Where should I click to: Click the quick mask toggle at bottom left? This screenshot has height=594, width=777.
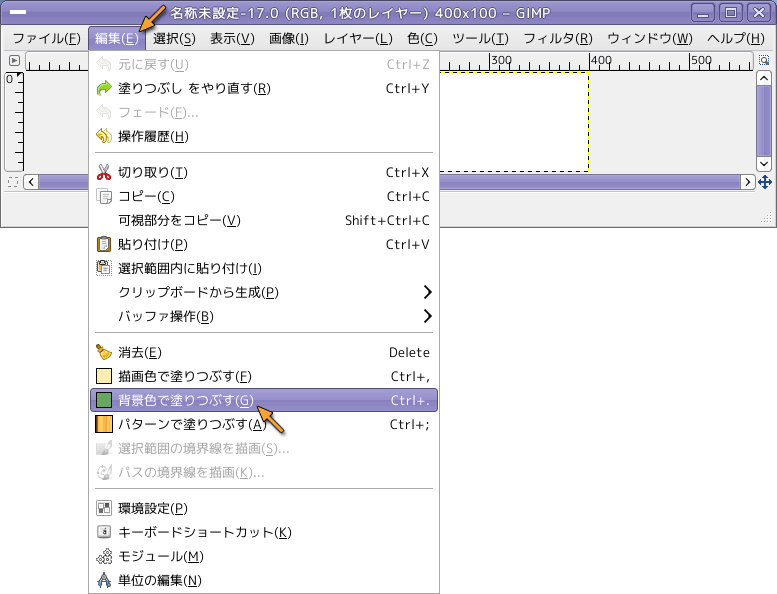coord(13,182)
